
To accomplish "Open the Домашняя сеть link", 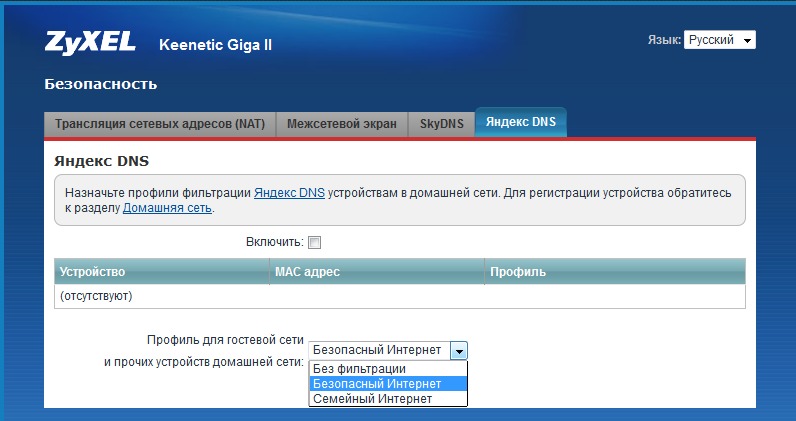I will point(168,208).
